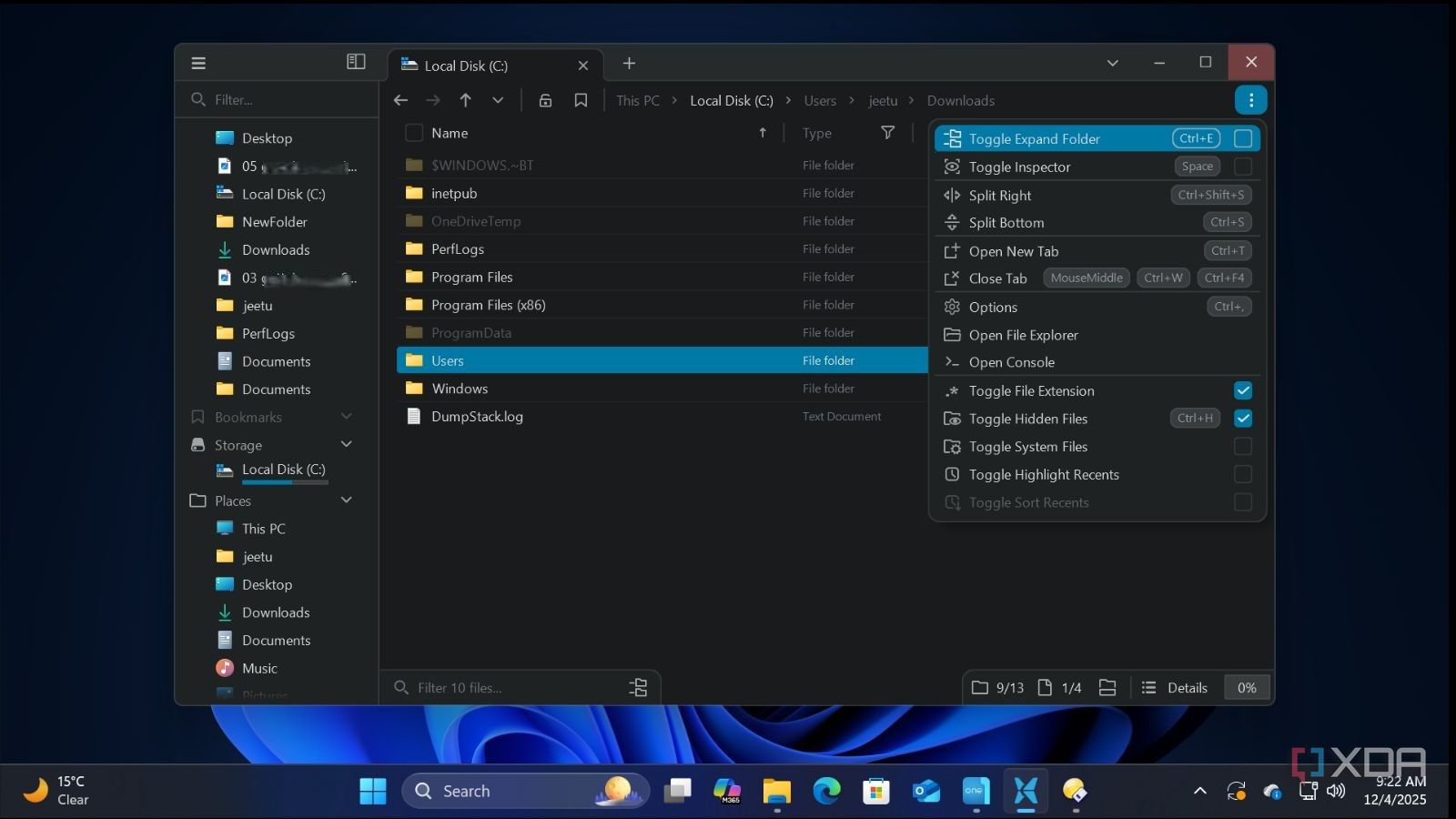Open Options from the menu
Image resolution: width=1456 pixels, height=819 pixels.
[x=1097, y=307]
